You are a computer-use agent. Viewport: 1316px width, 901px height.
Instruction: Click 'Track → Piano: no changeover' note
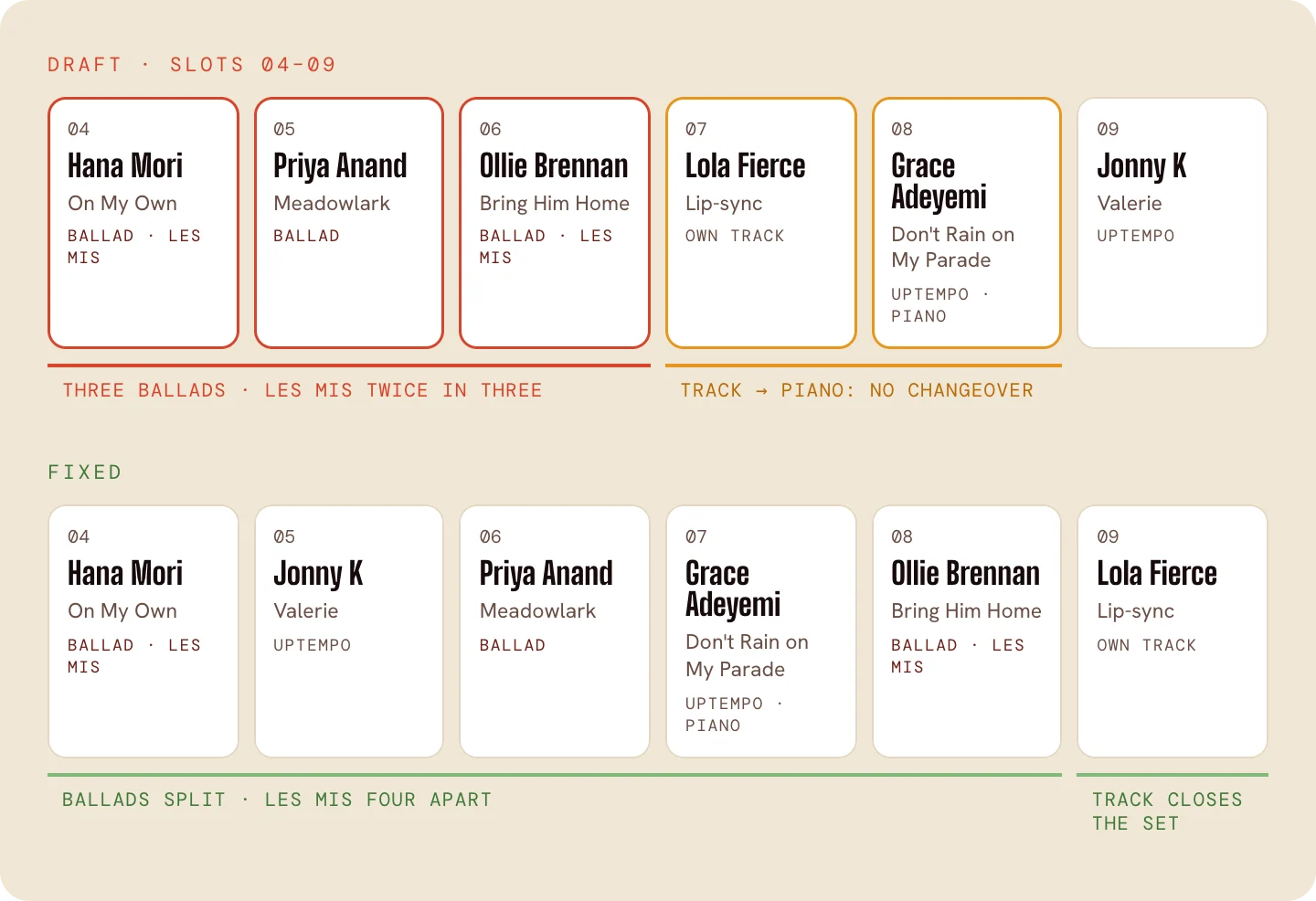click(x=857, y=390)
